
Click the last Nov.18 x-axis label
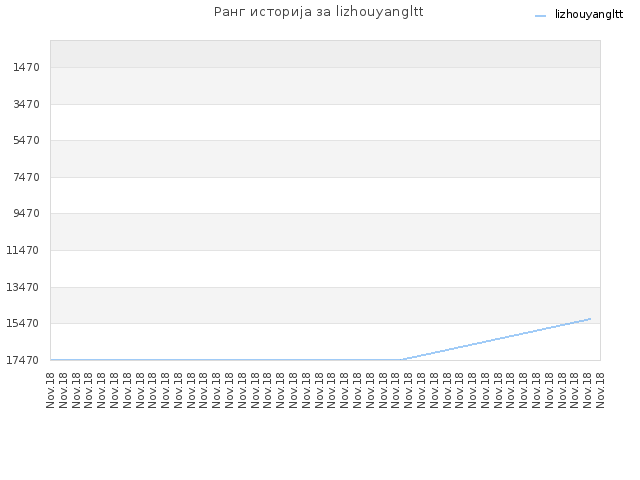600,390
